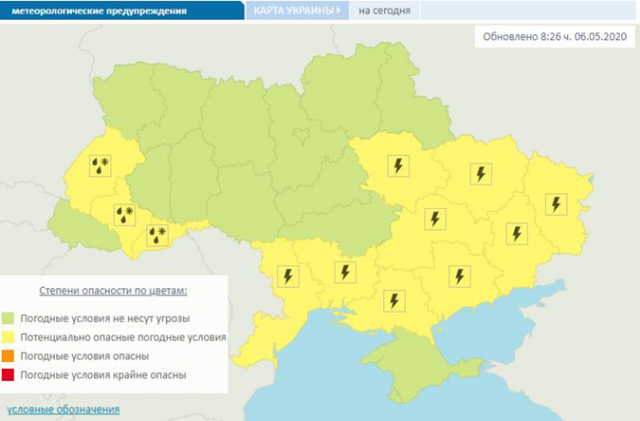The image size is (640, 421).
Task: Click the lightning icon over Kharkiv region
Action: pyautogui.click(x=482, y=174)
